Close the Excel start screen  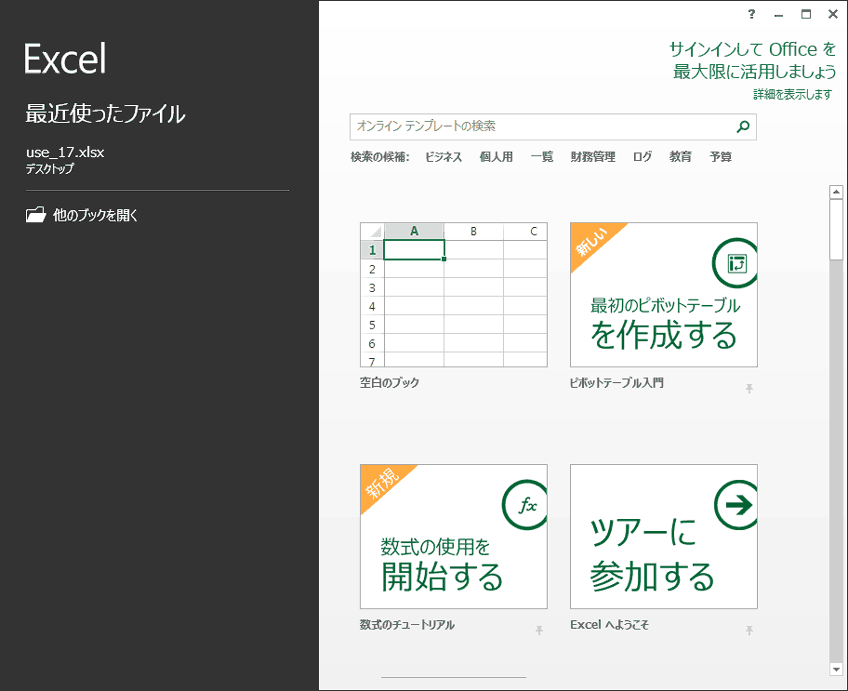(833, 15)
